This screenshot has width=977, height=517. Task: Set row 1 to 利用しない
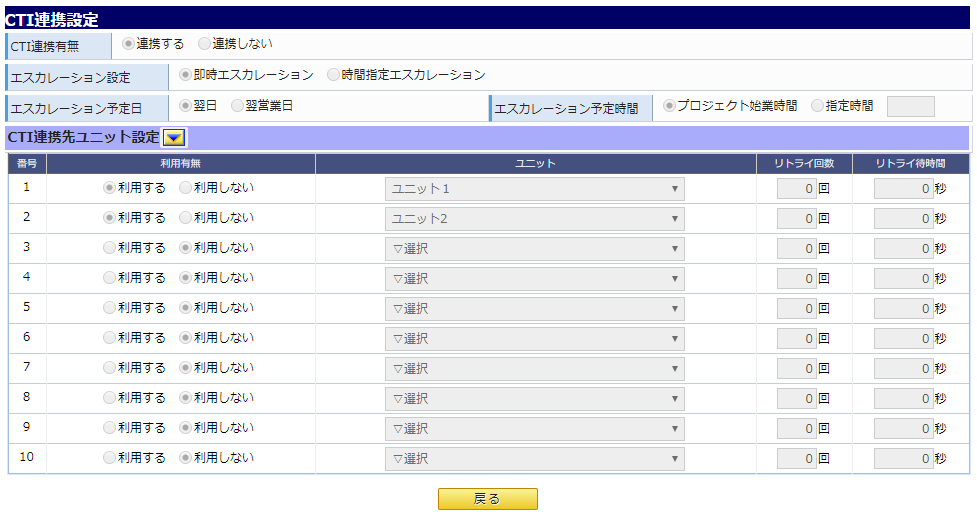[185, 187]
